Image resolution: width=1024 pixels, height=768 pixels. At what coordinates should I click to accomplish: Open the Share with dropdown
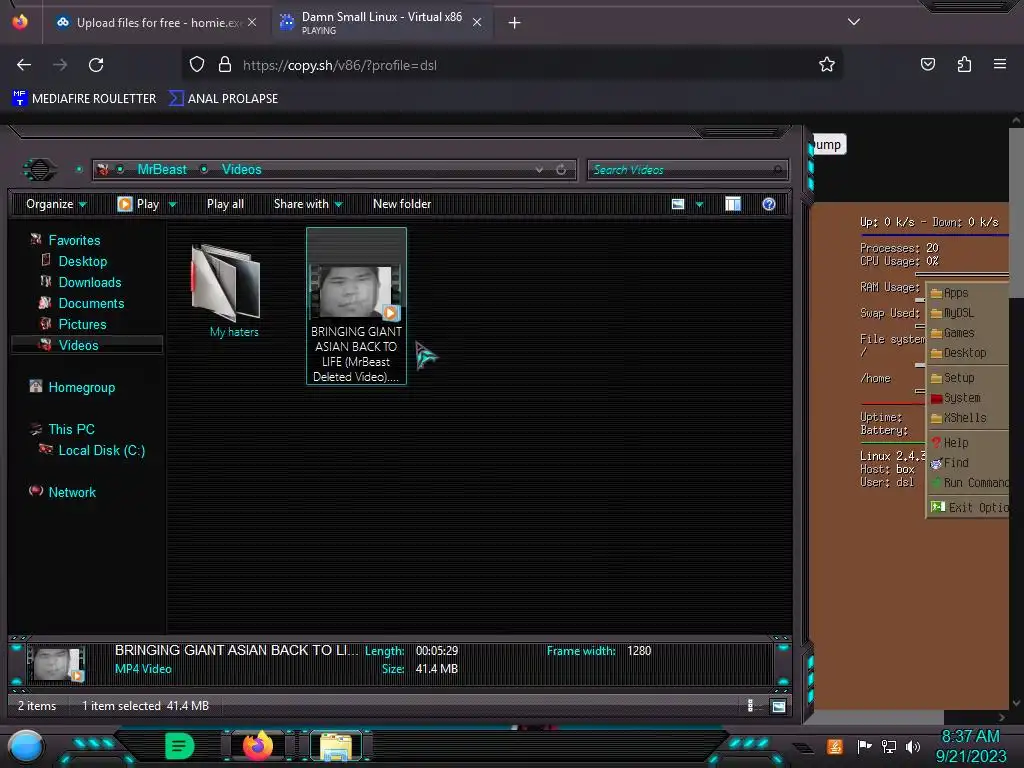coord(308,204)
